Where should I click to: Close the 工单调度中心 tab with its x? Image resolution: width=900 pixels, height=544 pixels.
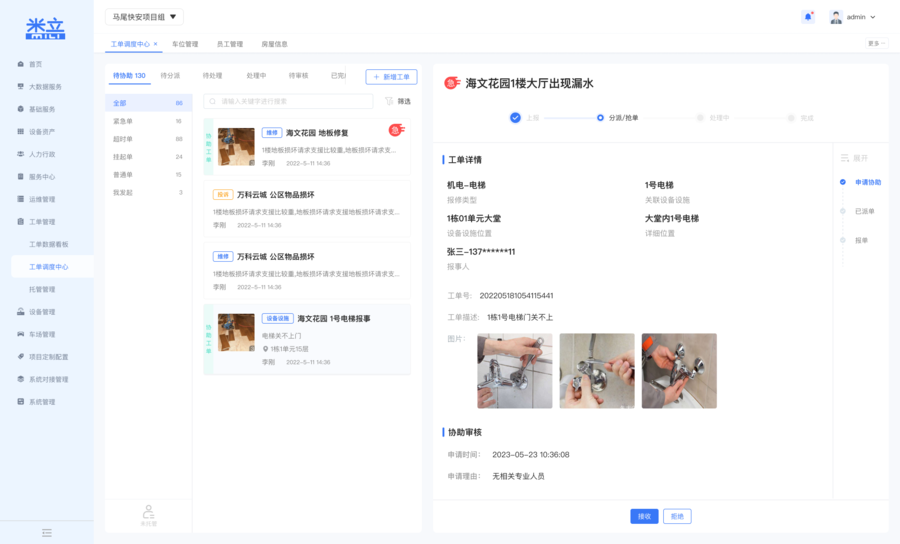pyautogui.click(x=156, y=44)
